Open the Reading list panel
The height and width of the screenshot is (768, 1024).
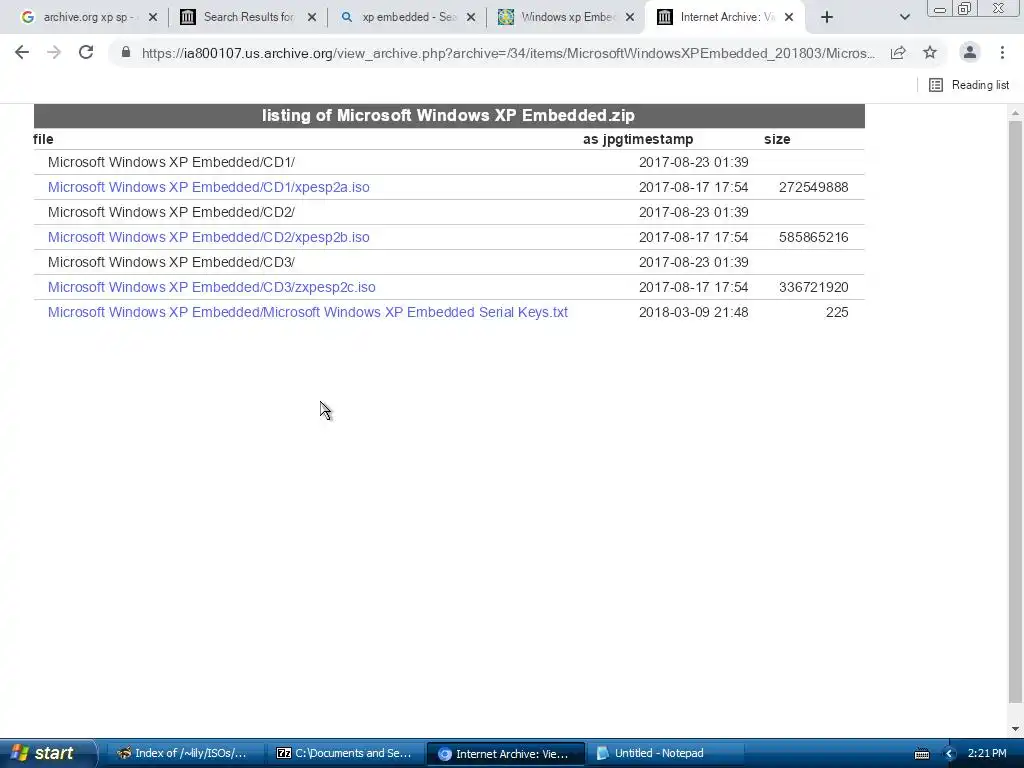pos(969,85)
